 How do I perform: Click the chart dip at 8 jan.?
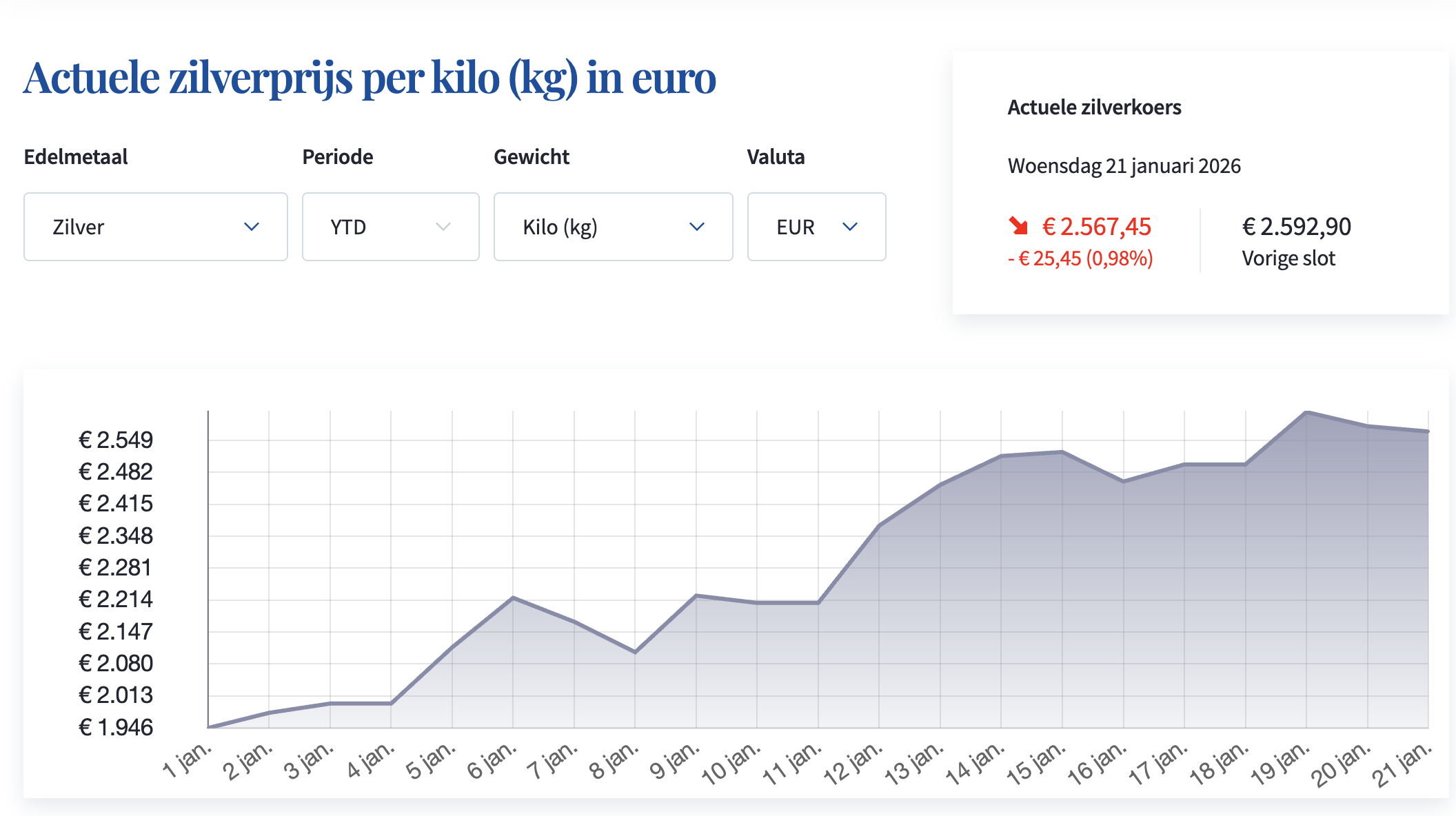click(635, 652)
